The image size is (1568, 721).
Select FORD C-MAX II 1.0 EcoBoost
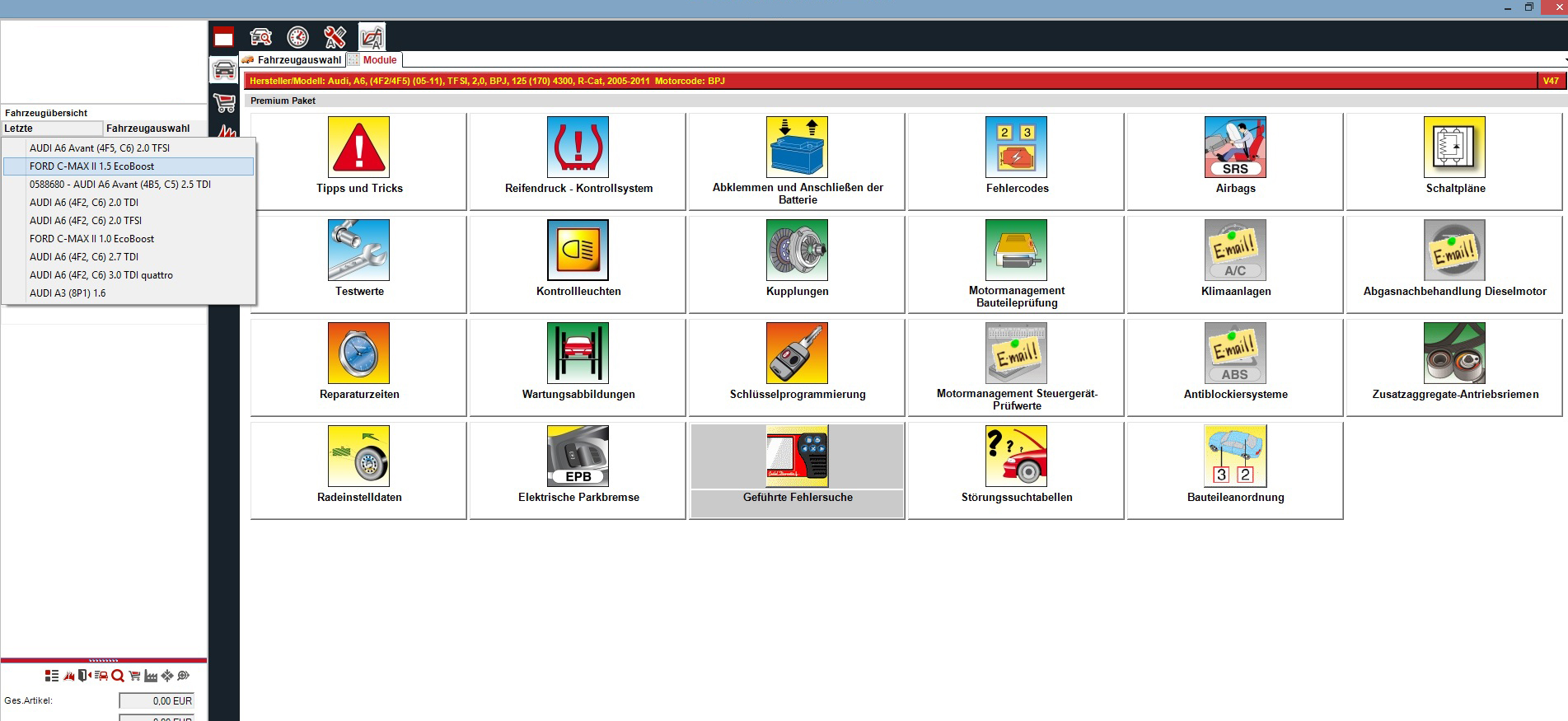[129, 239]
